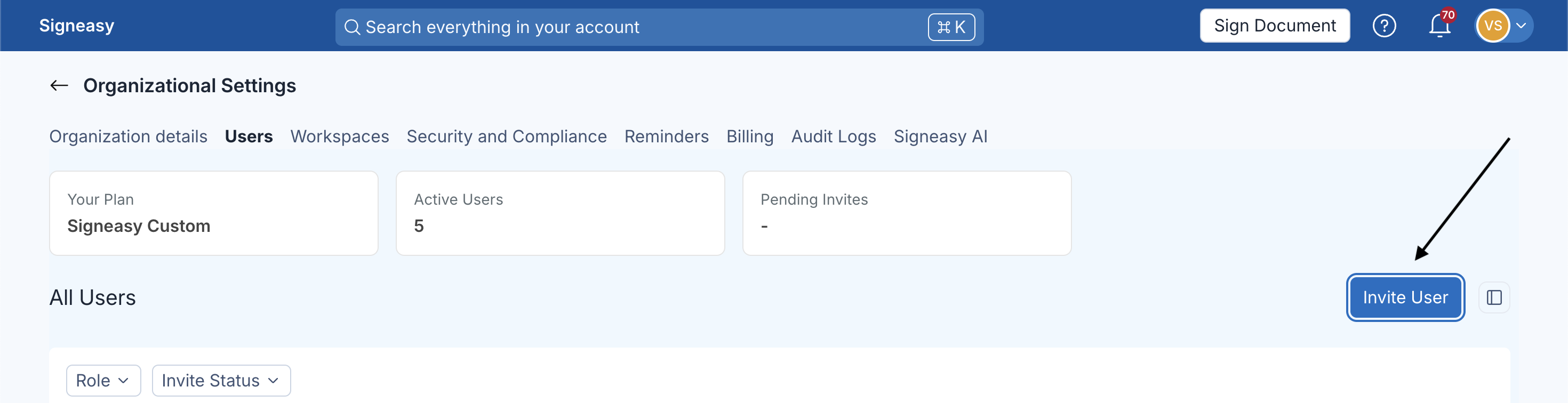Open the notifications bell icon
The image size is (1568, 403).
point(1439,26)
